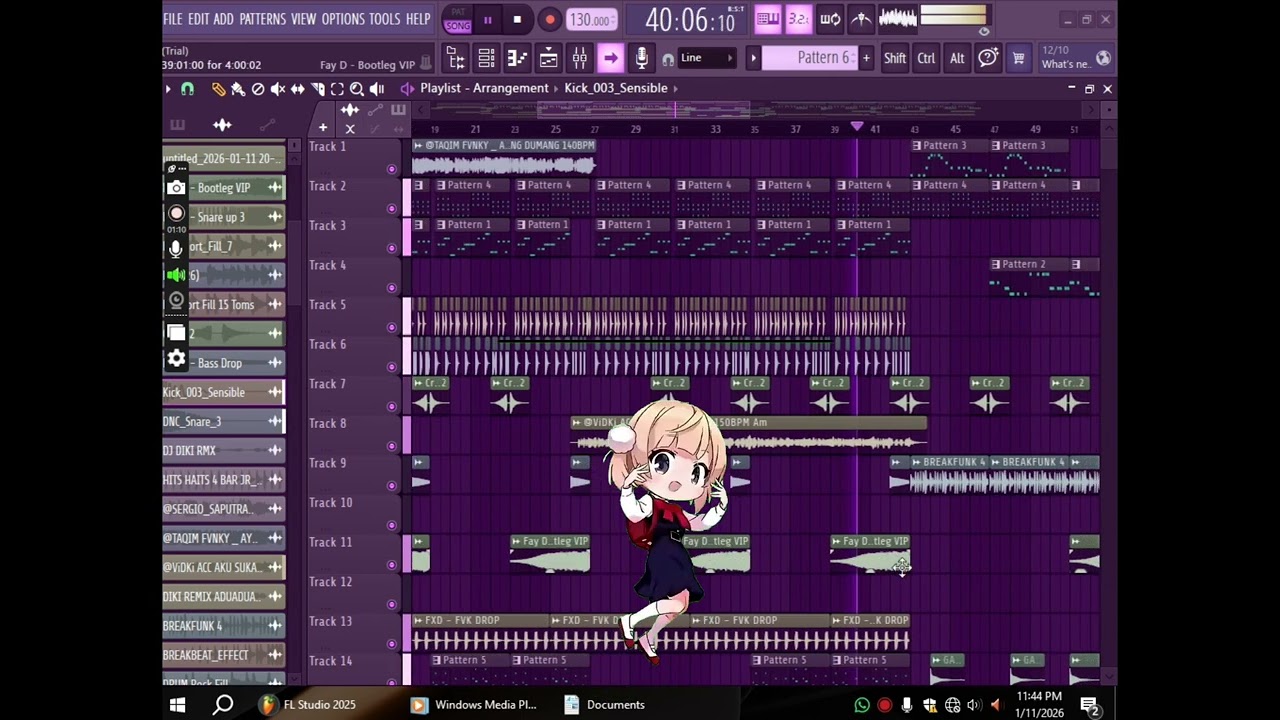This screenshot has height=720, width=1280.
Task: Open the TOOLS menu
Action: [x=384, y=19]
